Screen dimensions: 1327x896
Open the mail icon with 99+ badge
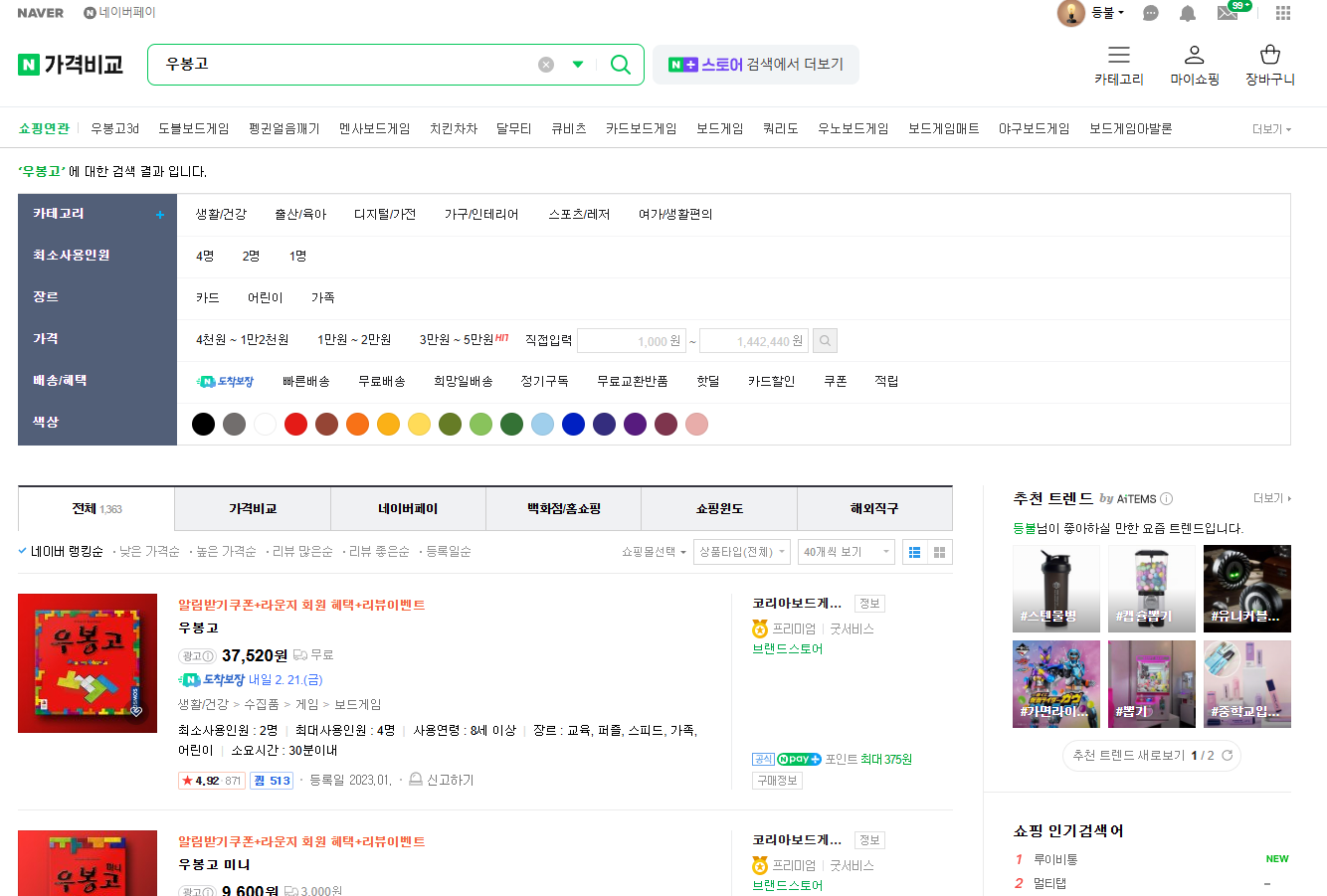1228,13
